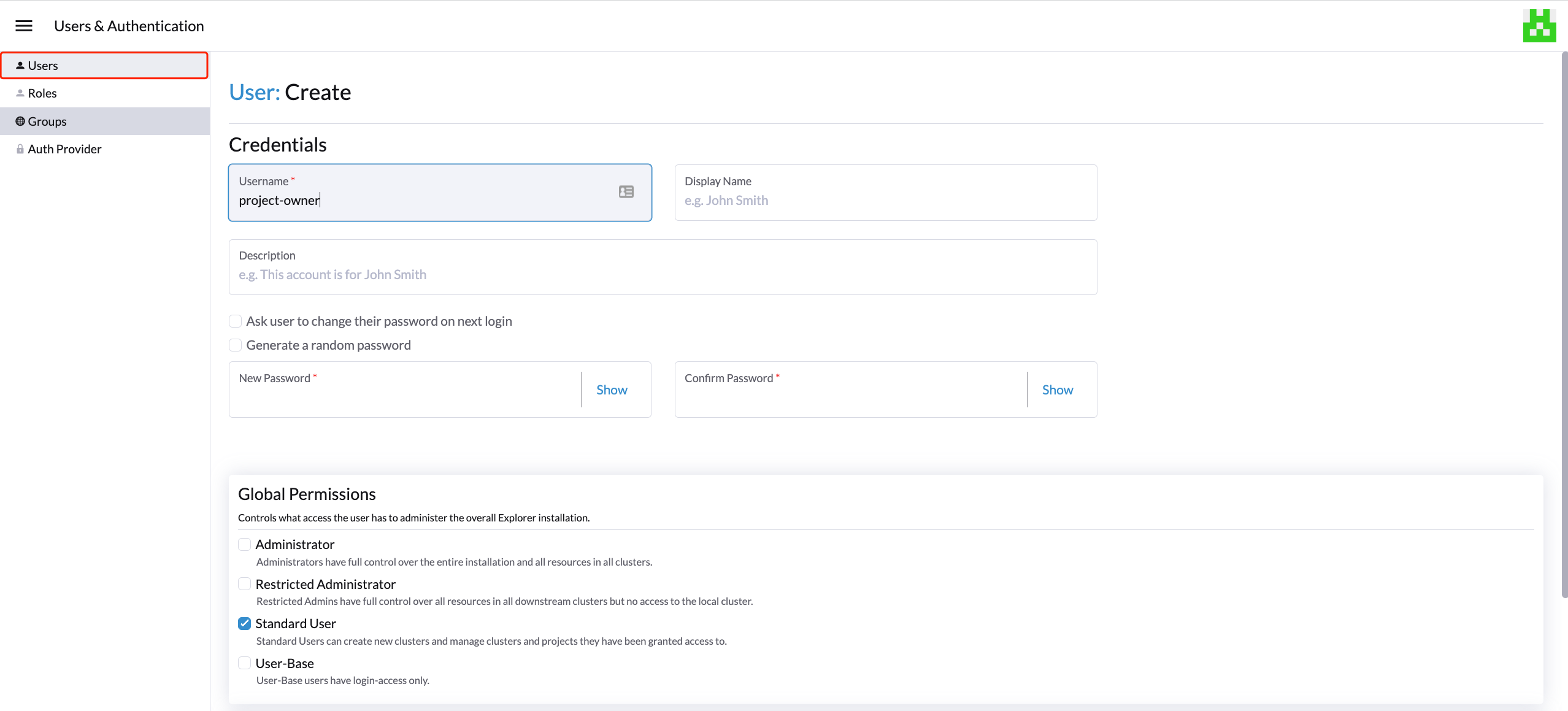The image size is (1568, 711).
Task: Enable the User-Base permission checkbox
Action: pyautogui.click(x=244, y=663)
